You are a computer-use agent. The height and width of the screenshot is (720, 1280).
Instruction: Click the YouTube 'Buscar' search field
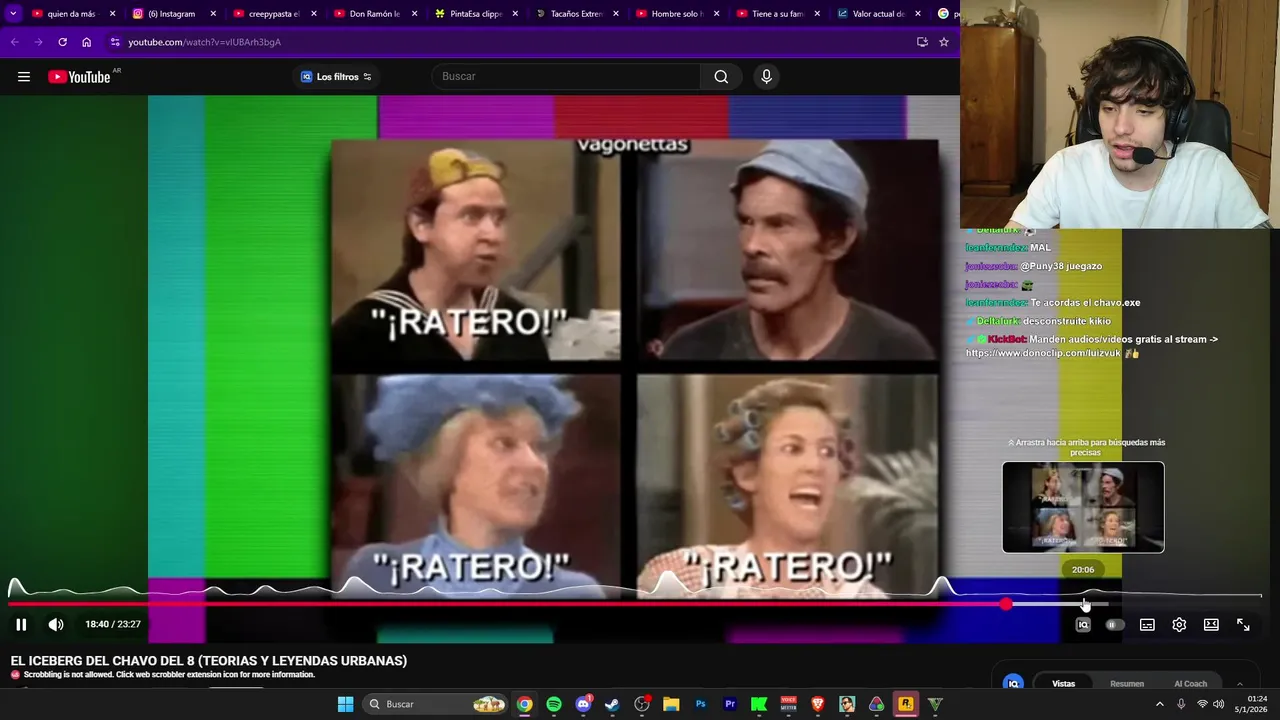click(x=566, y=77)
